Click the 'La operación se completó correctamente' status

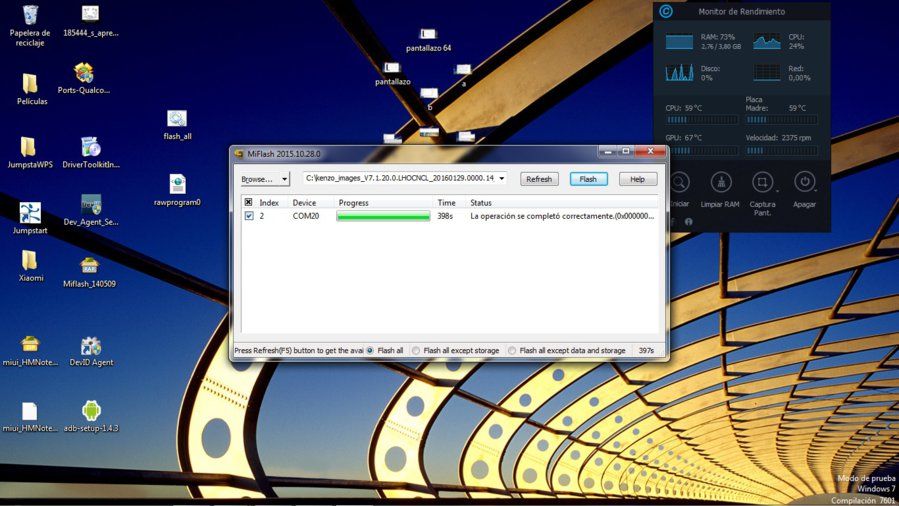[561, 216]
